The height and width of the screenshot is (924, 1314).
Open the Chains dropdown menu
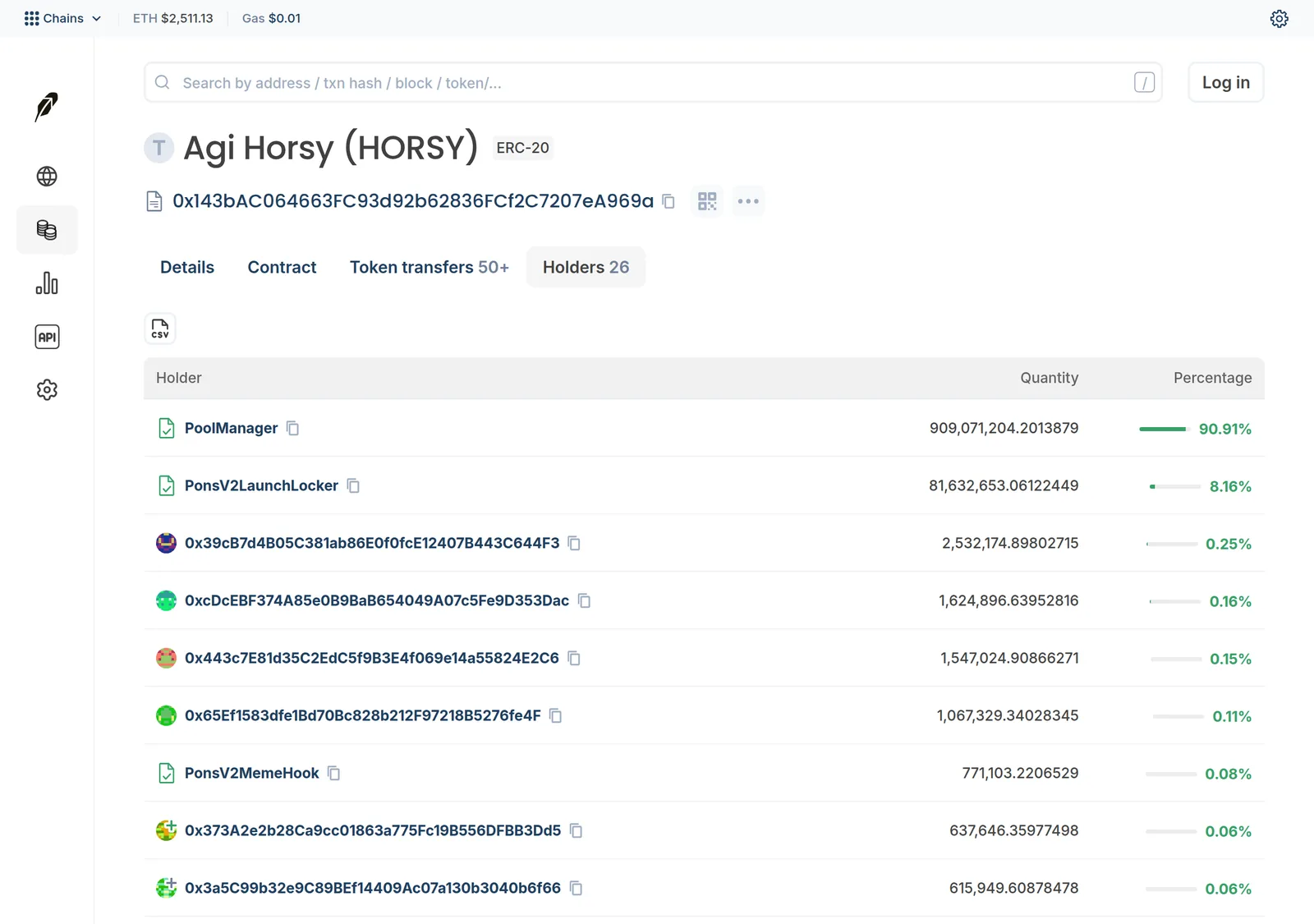point(62,18)
